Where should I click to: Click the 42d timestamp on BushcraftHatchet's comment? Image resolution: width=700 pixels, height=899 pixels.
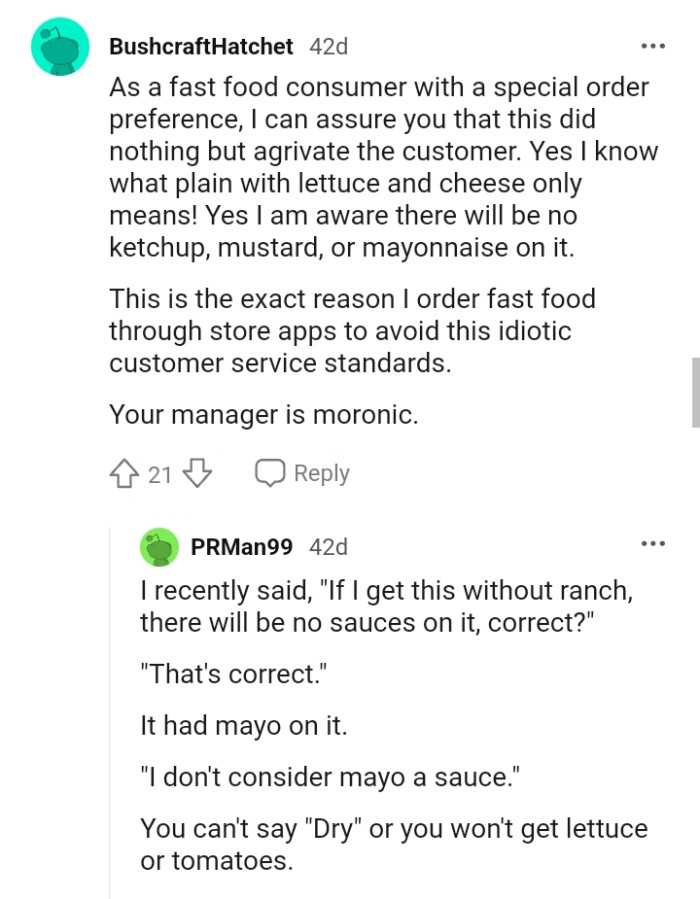(328, 46)
